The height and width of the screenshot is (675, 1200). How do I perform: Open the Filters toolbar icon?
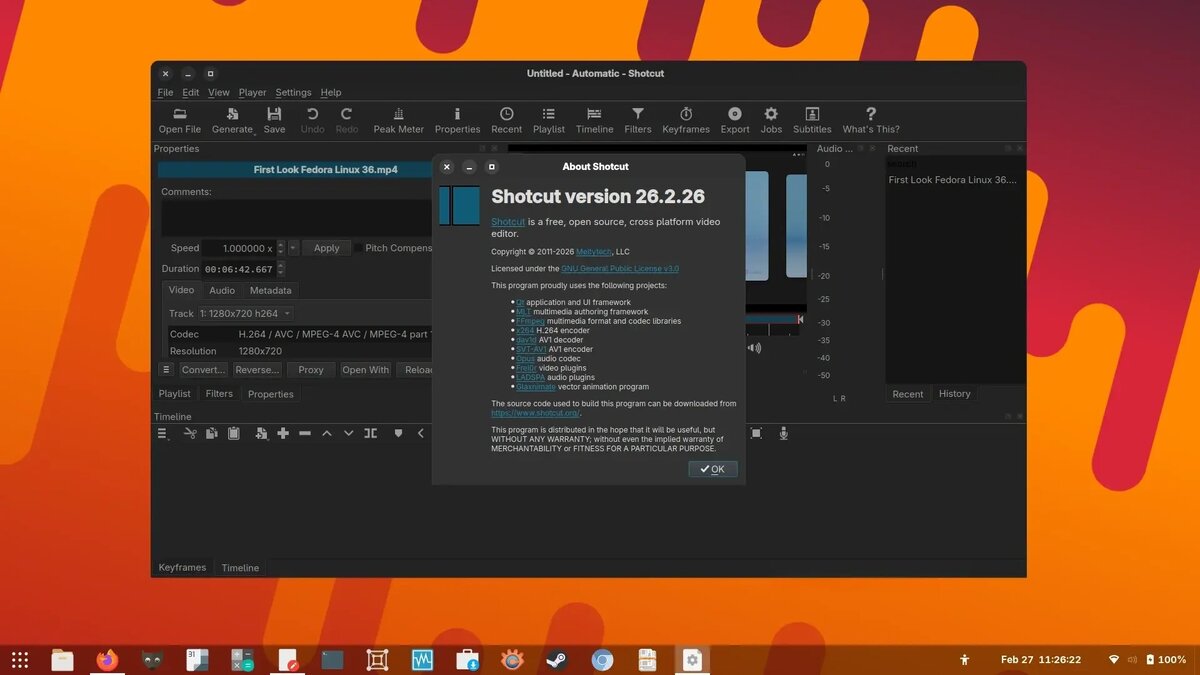point(638,114)
